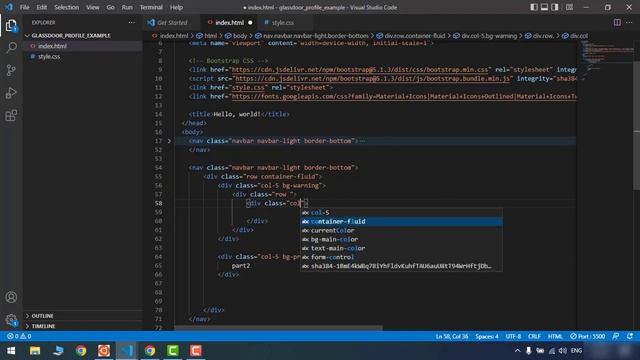This screenshot has width=640, height=360.
Task: Open notifications bell in status bar
Action: coord(630,336)
